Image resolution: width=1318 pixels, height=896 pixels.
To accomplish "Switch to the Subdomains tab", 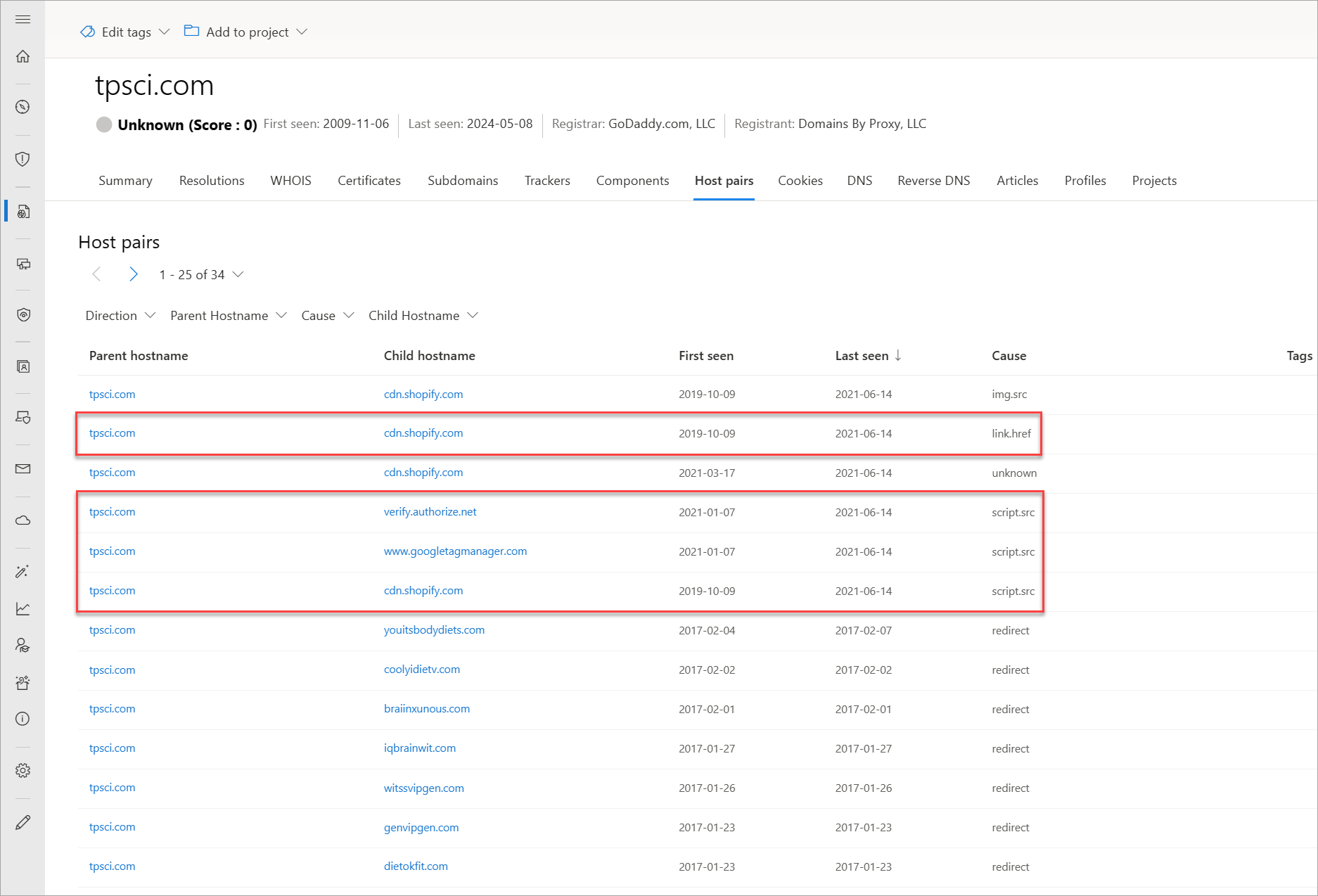I will (463, 181).
